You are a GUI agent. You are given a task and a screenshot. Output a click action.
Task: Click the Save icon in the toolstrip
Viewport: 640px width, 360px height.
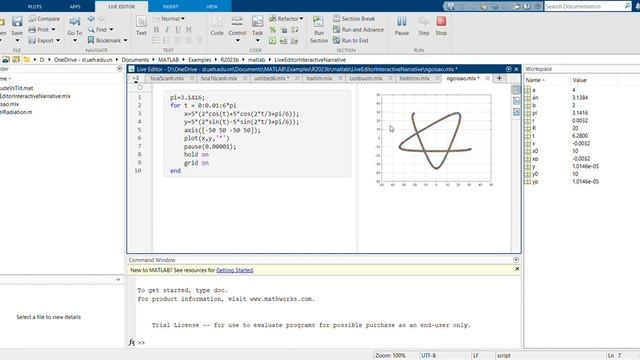17,22
